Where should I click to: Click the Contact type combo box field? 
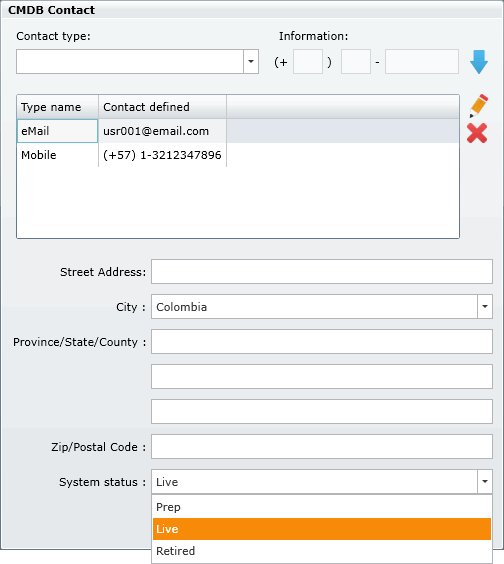pyautogui.click(x=130, y=62)
